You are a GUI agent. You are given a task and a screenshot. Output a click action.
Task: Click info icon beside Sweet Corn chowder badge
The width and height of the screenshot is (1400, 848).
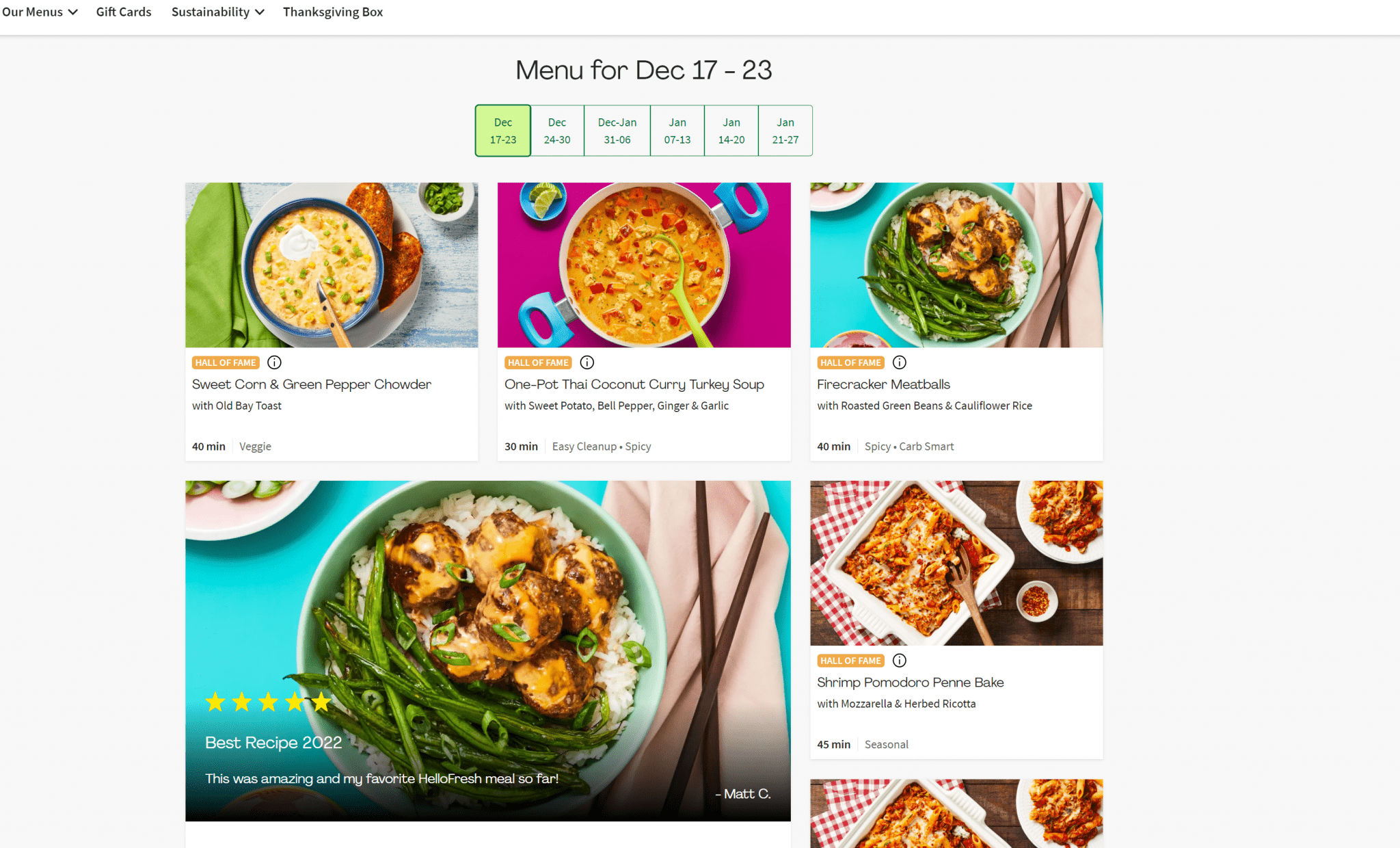coord(274,362)
